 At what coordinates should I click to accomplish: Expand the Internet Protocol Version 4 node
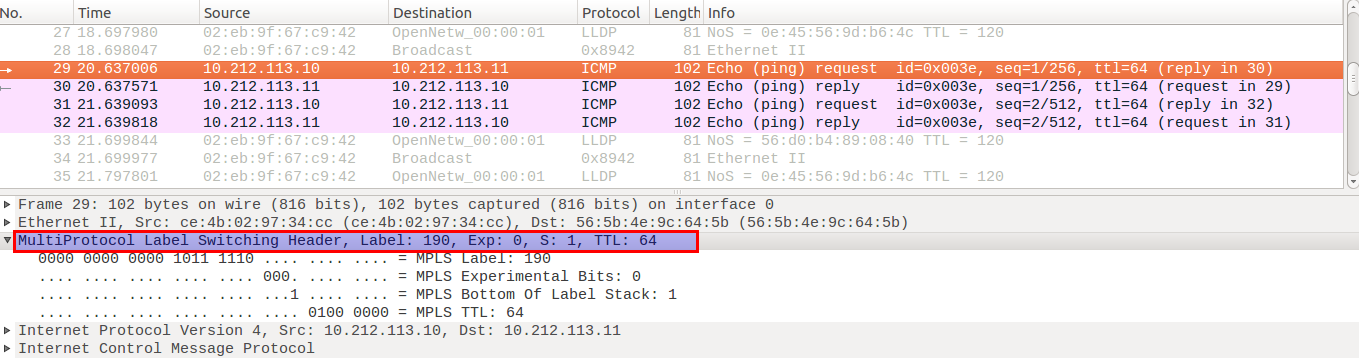pyautogui.click(x=8, y=330)
